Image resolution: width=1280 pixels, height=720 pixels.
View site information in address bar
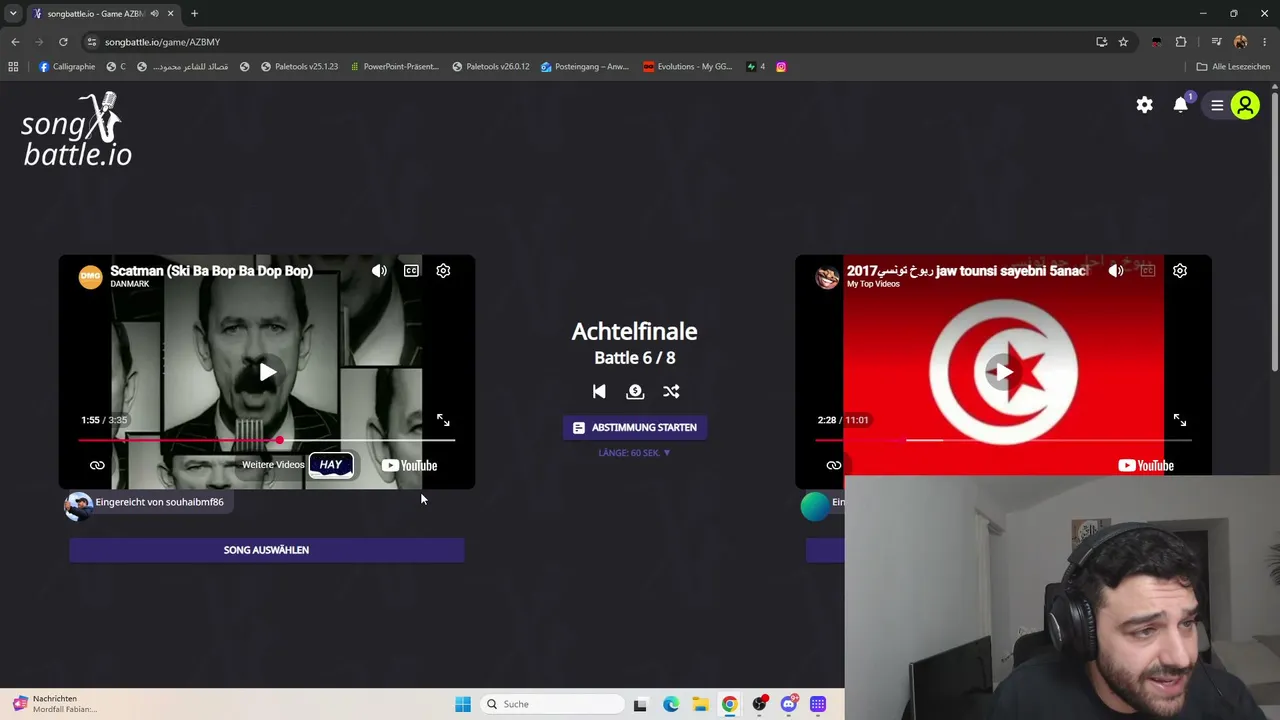[91, 42]
